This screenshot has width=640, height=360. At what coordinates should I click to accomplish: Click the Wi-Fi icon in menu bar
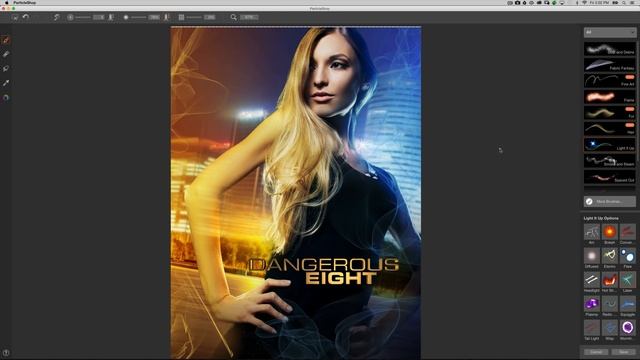584,2
